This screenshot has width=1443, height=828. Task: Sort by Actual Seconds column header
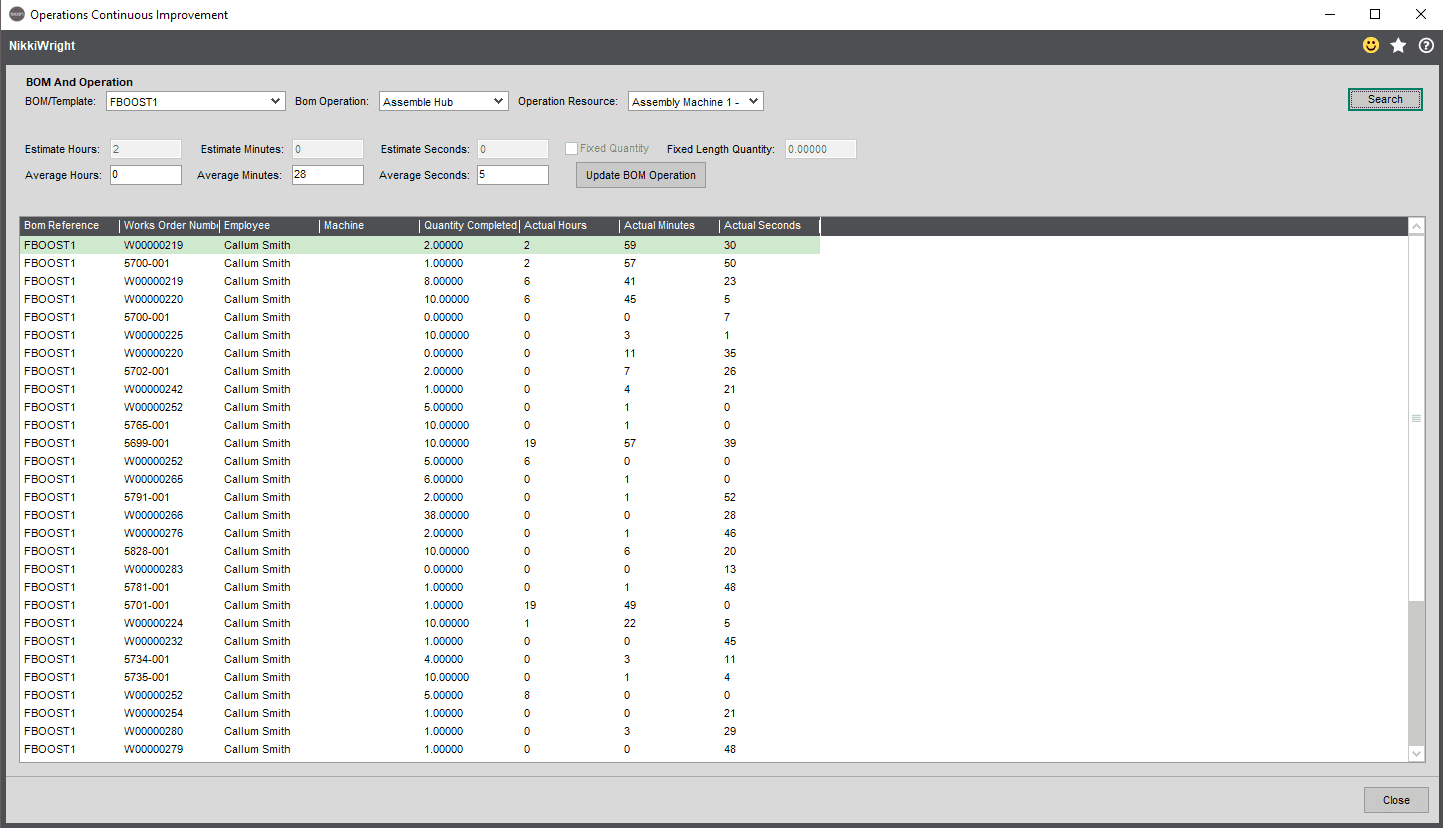(770, 226)
